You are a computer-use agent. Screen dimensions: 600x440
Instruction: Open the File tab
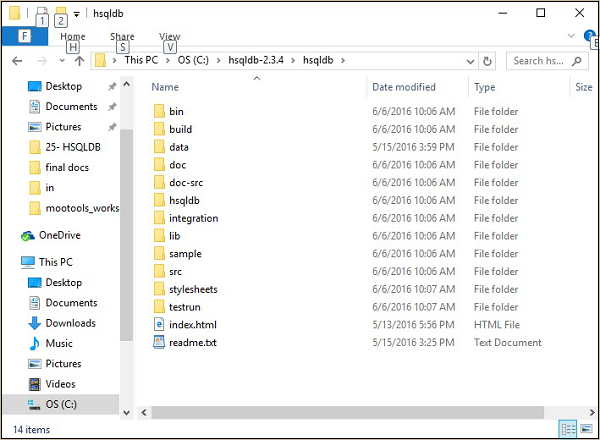click(24, 36)
